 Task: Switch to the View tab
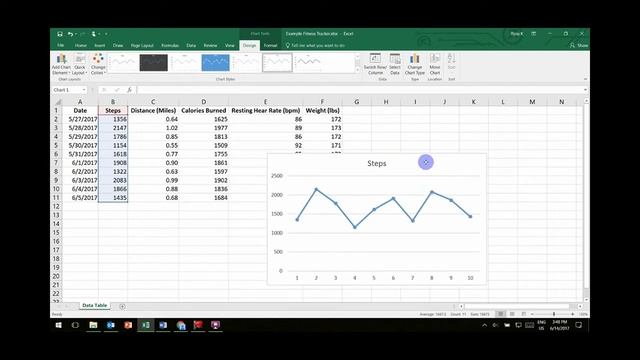pyautogui.click(x=230, y=45)
